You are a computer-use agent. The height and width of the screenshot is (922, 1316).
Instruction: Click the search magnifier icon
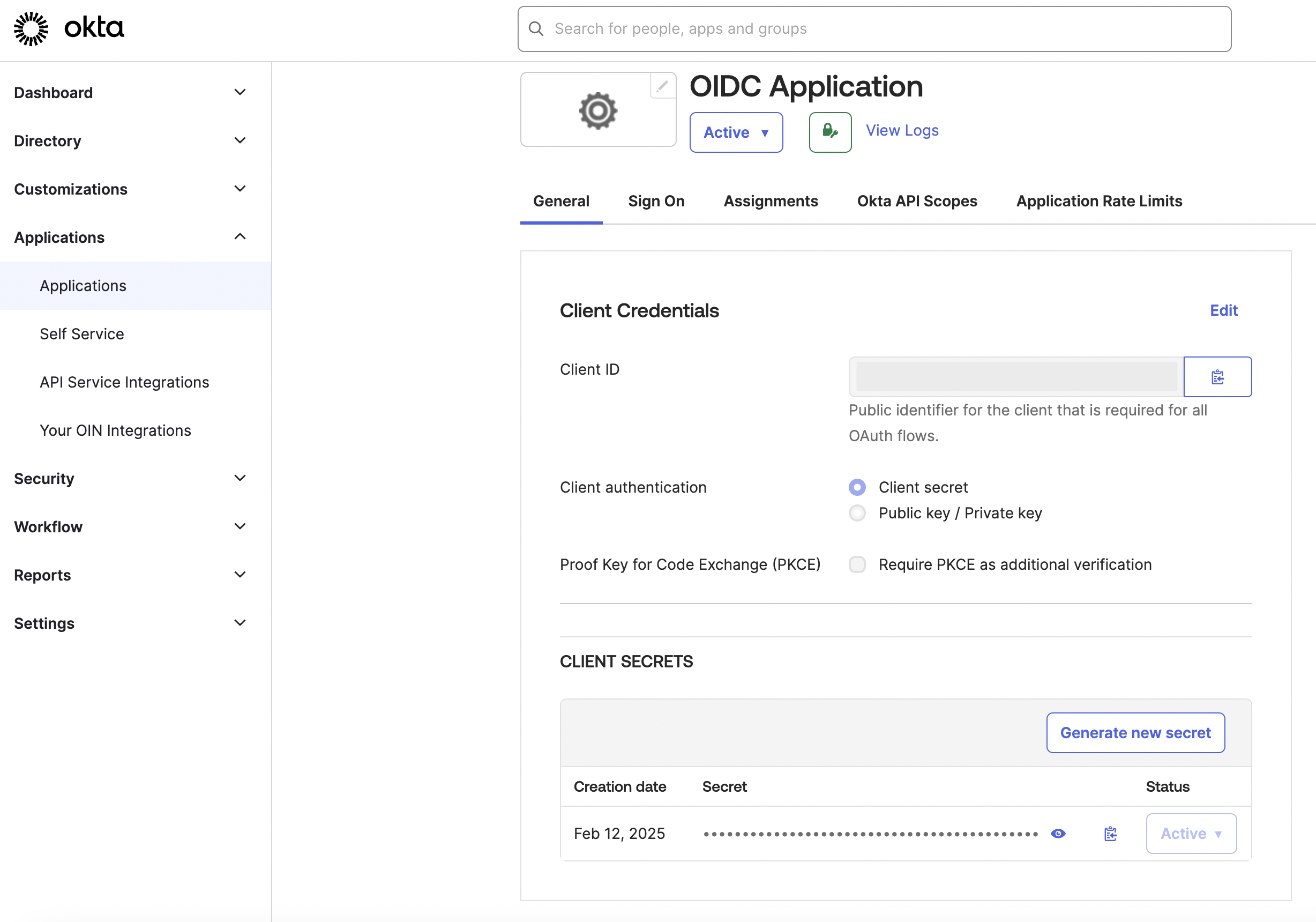[536, 28]
